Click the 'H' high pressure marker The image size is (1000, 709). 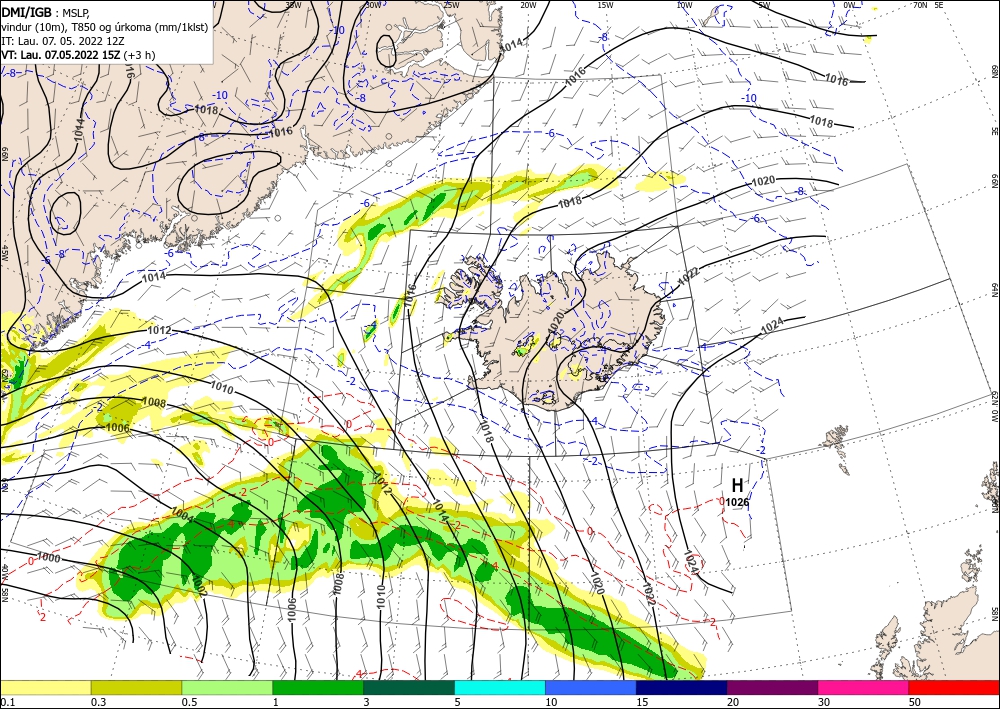[737, 486]
